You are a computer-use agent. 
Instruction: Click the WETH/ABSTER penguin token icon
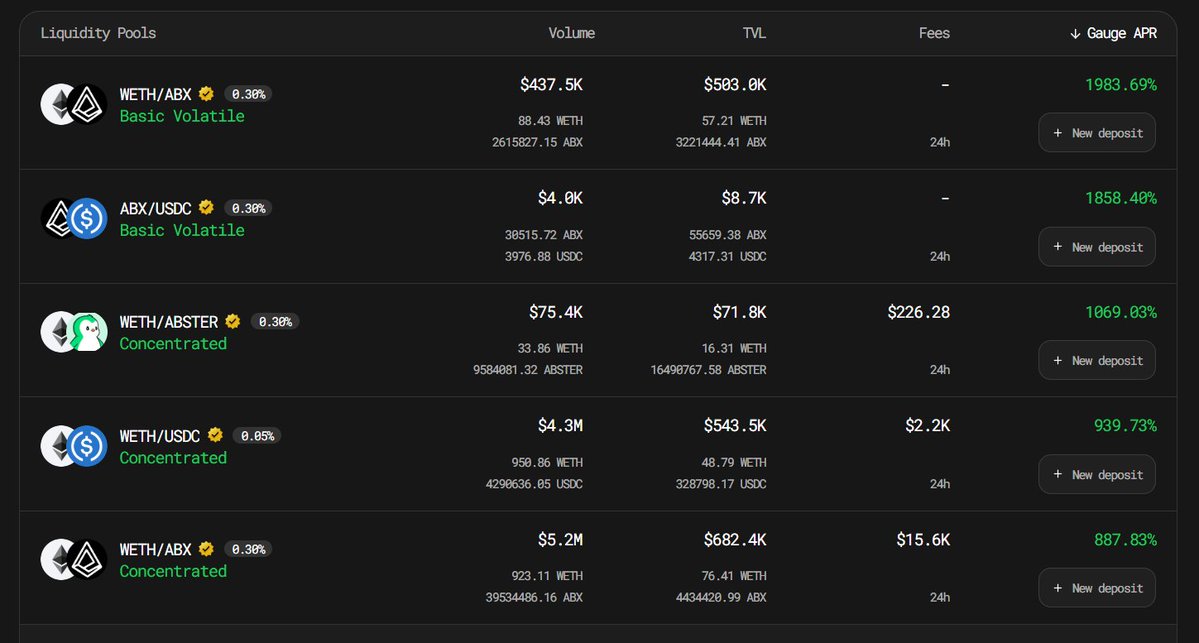pos(88,332)
